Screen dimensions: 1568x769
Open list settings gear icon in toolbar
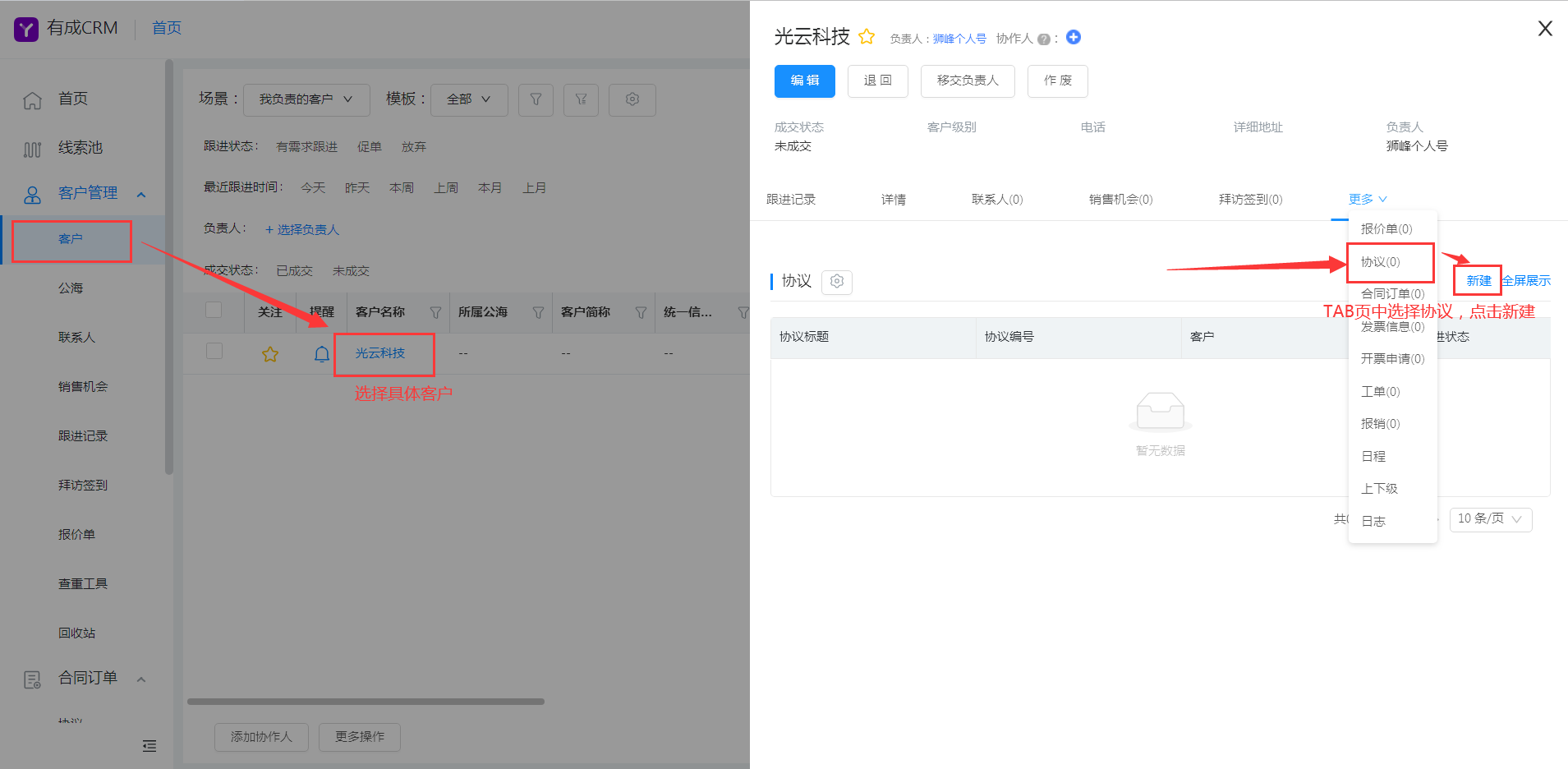click(632, 99)
